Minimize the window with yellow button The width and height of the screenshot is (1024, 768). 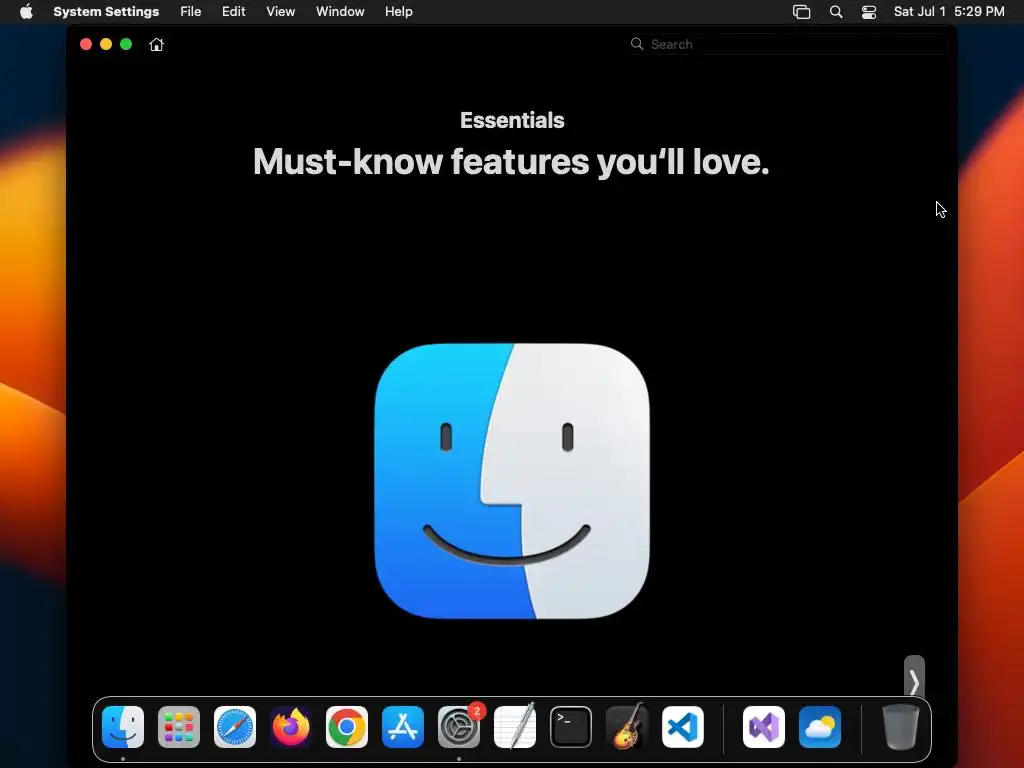click(106, 44)
